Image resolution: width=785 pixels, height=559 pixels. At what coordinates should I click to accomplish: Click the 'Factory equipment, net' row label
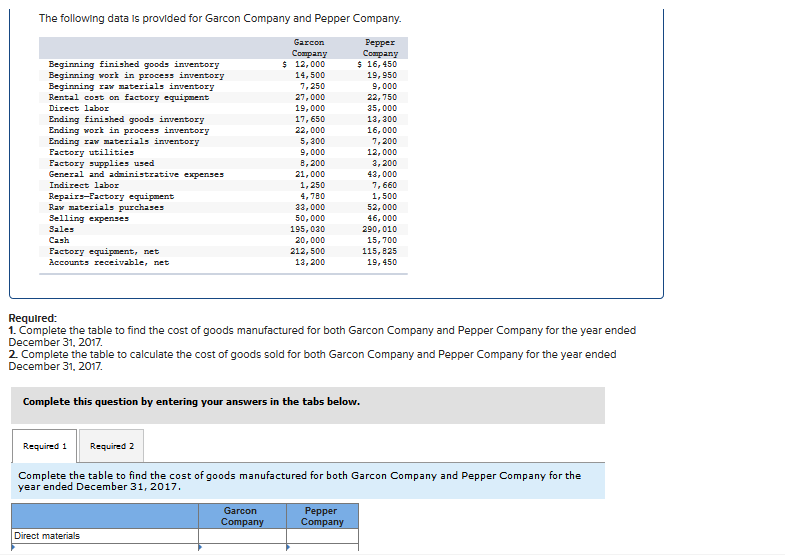tap(104, 252)
